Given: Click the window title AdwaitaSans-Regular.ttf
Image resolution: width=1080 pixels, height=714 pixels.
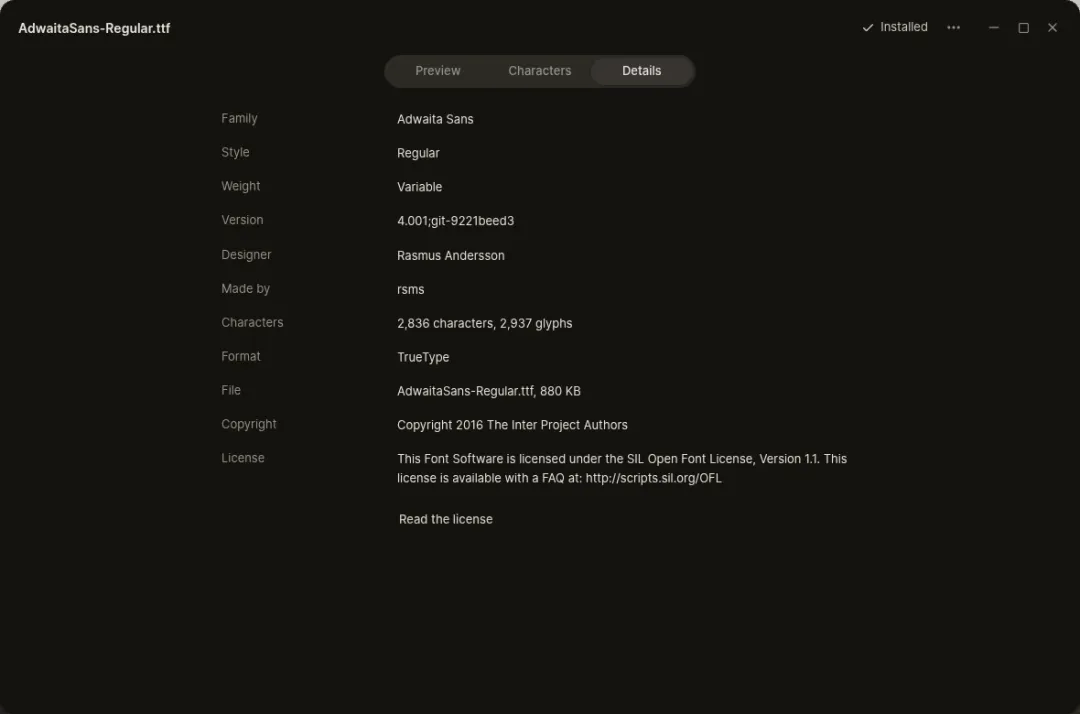Looking at the screenshot, I should coord(94,28).
